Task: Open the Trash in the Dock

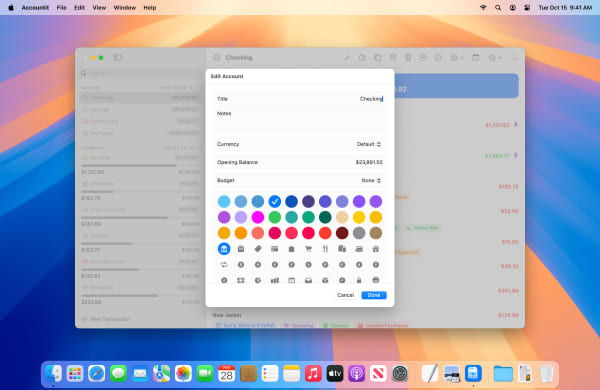Action: pos(546,373)
